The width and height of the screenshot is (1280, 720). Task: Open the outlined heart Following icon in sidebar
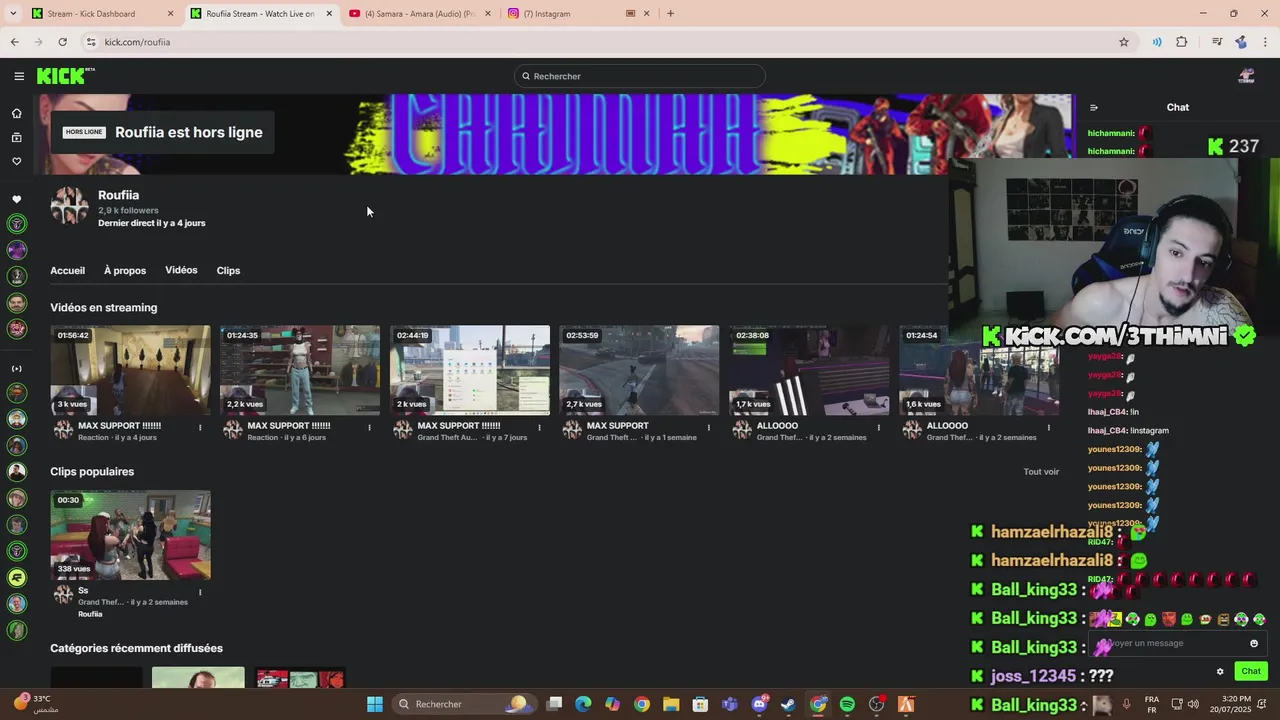tap(17, 161)
